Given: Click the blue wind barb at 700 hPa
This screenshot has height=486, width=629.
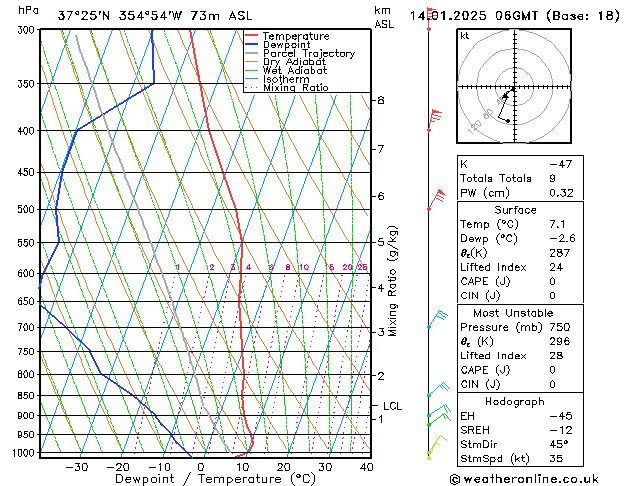Looking at the screenshot, I should pos(438,319).
